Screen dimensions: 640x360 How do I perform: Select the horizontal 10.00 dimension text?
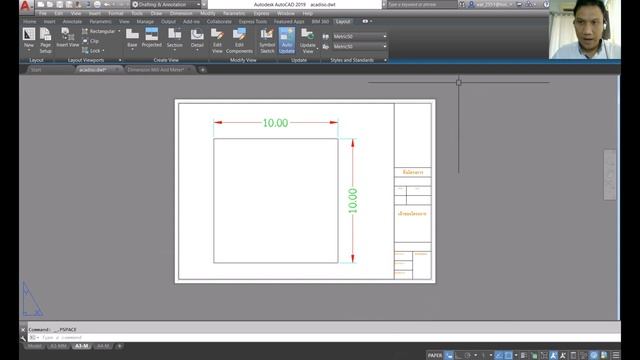point(275,122)
